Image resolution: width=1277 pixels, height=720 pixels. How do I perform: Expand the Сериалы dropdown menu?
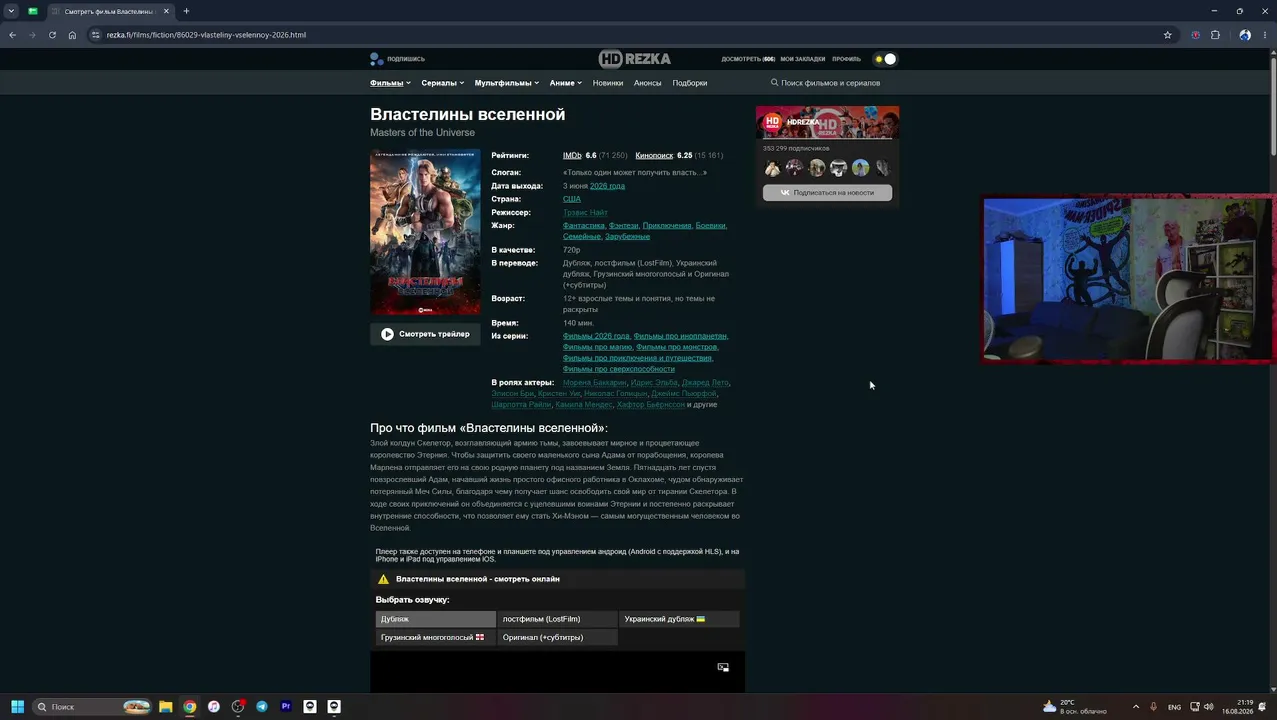click(443, 83)
